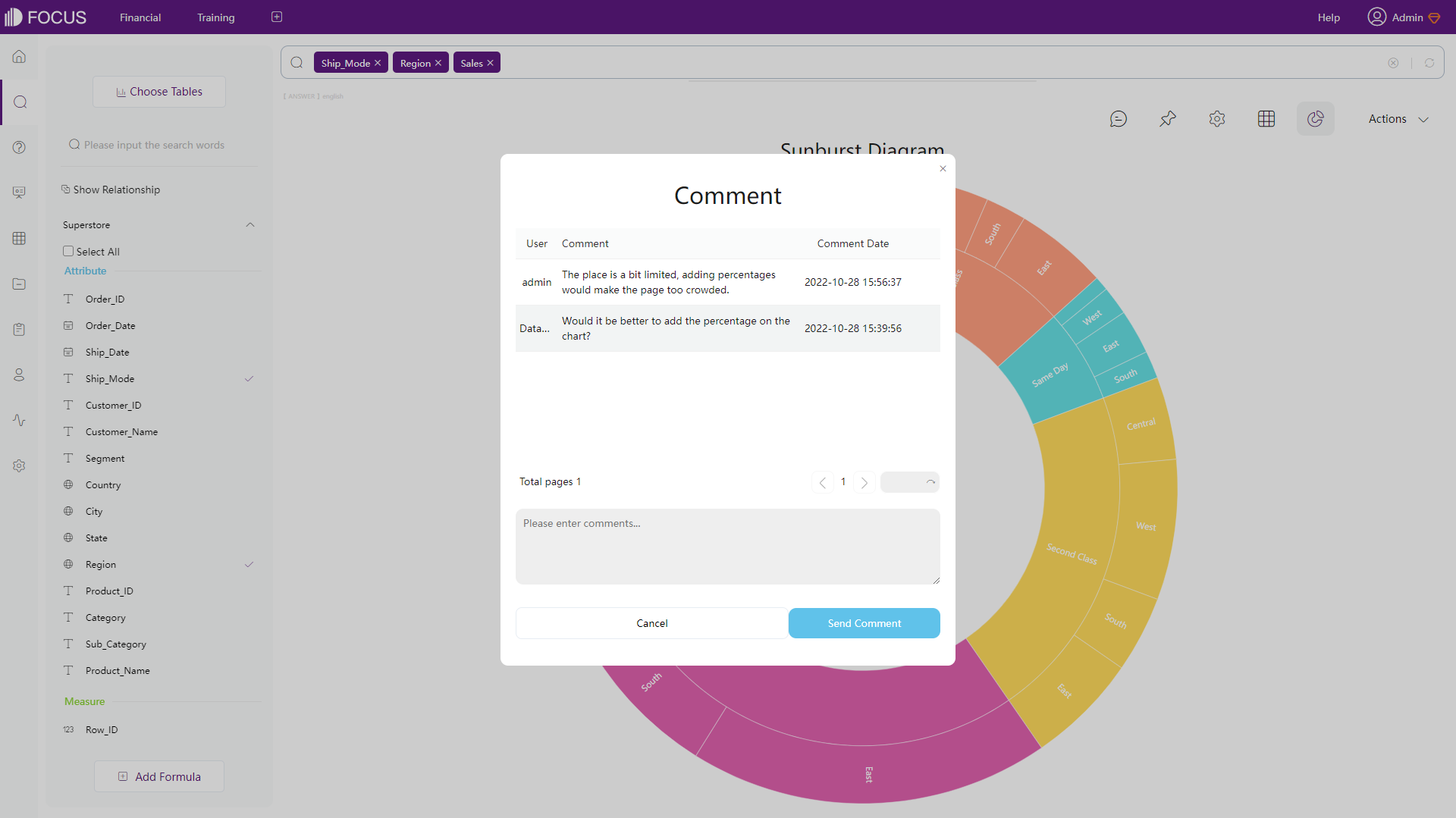The height and width of the screenshot is (818, 1456).
Task: Go to previous comments page
Action: (x=822, y=482)
